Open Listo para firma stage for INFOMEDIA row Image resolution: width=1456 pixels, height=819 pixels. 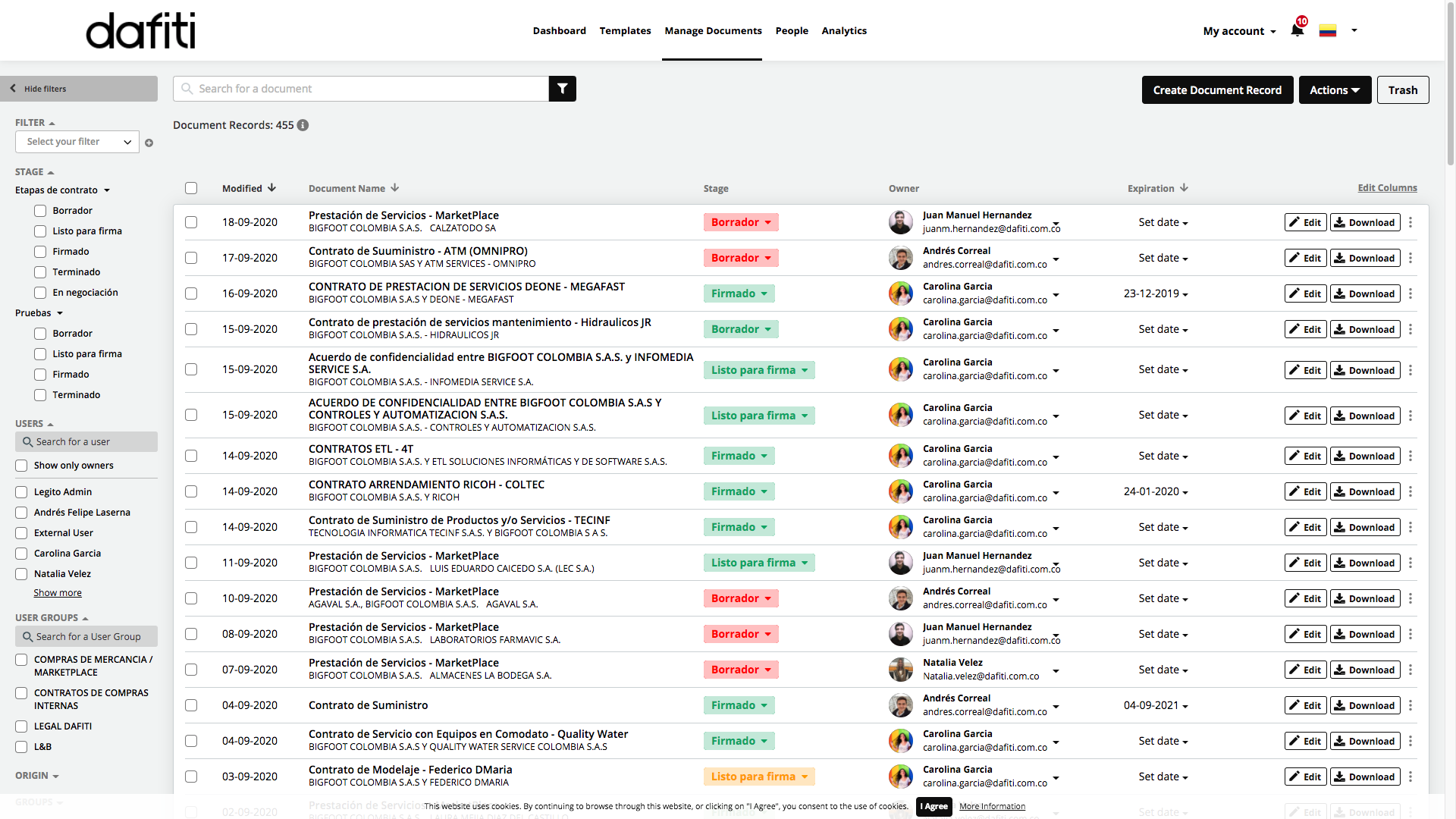click(x=759, y=370)
